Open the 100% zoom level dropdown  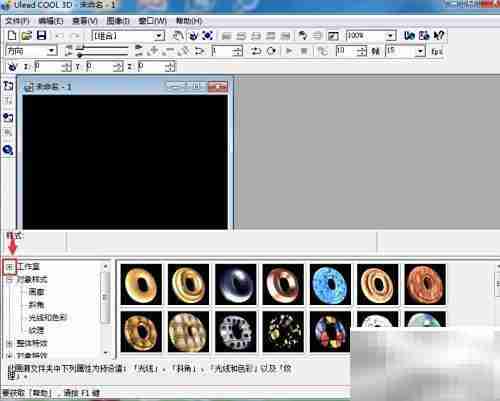pyautogui.click(x=390, y=36)
